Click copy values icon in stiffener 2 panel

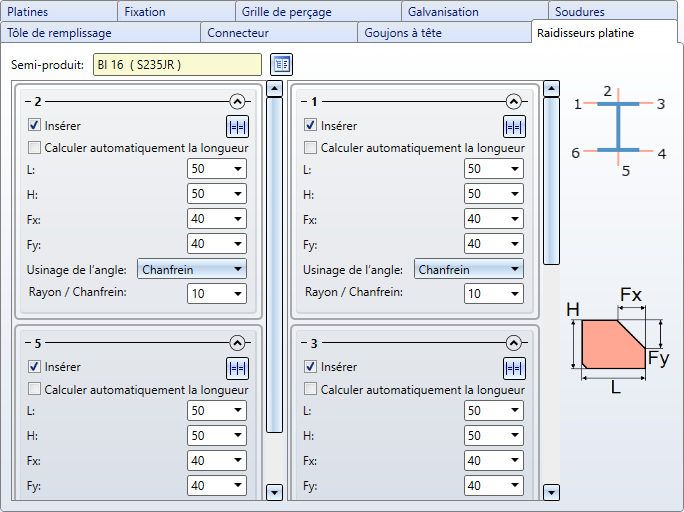pos(237,127)
